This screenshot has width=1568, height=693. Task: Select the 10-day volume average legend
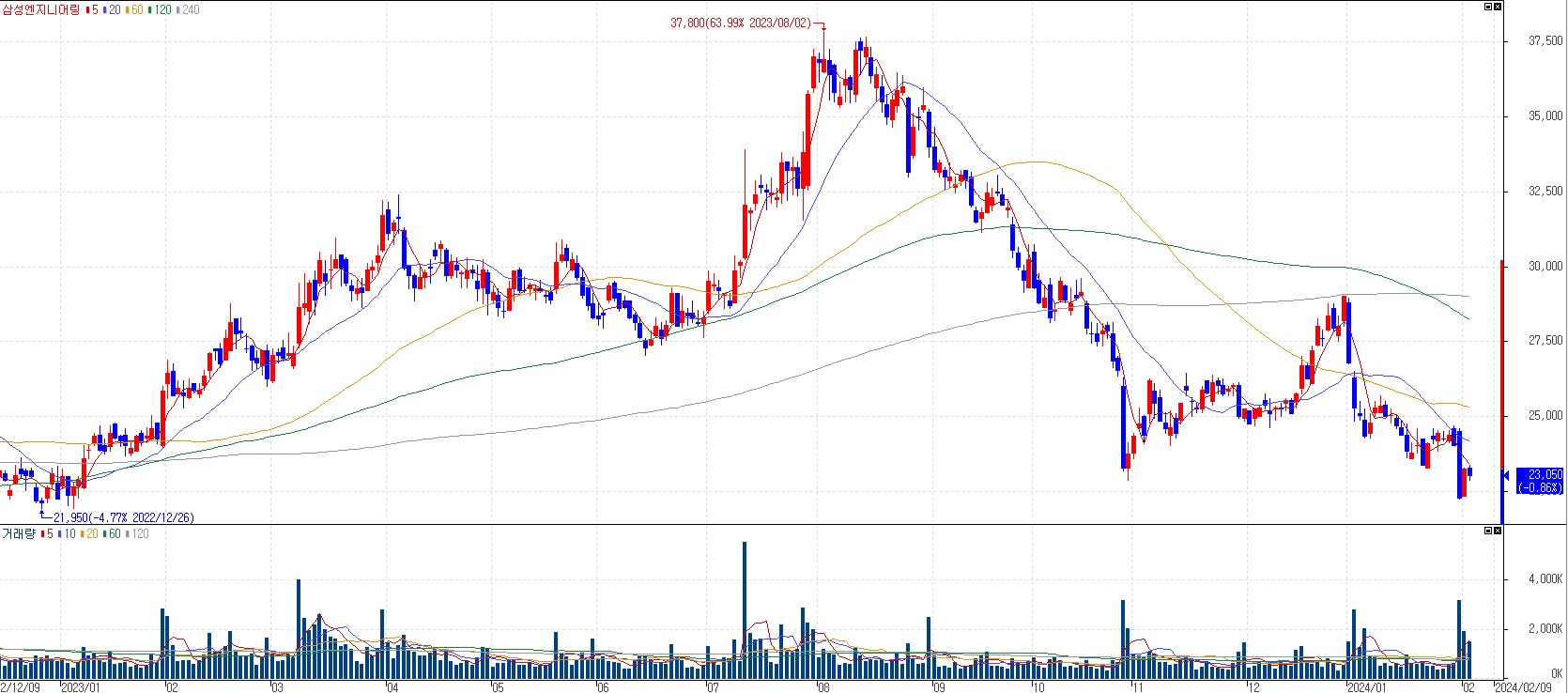(x=65, y=533)
